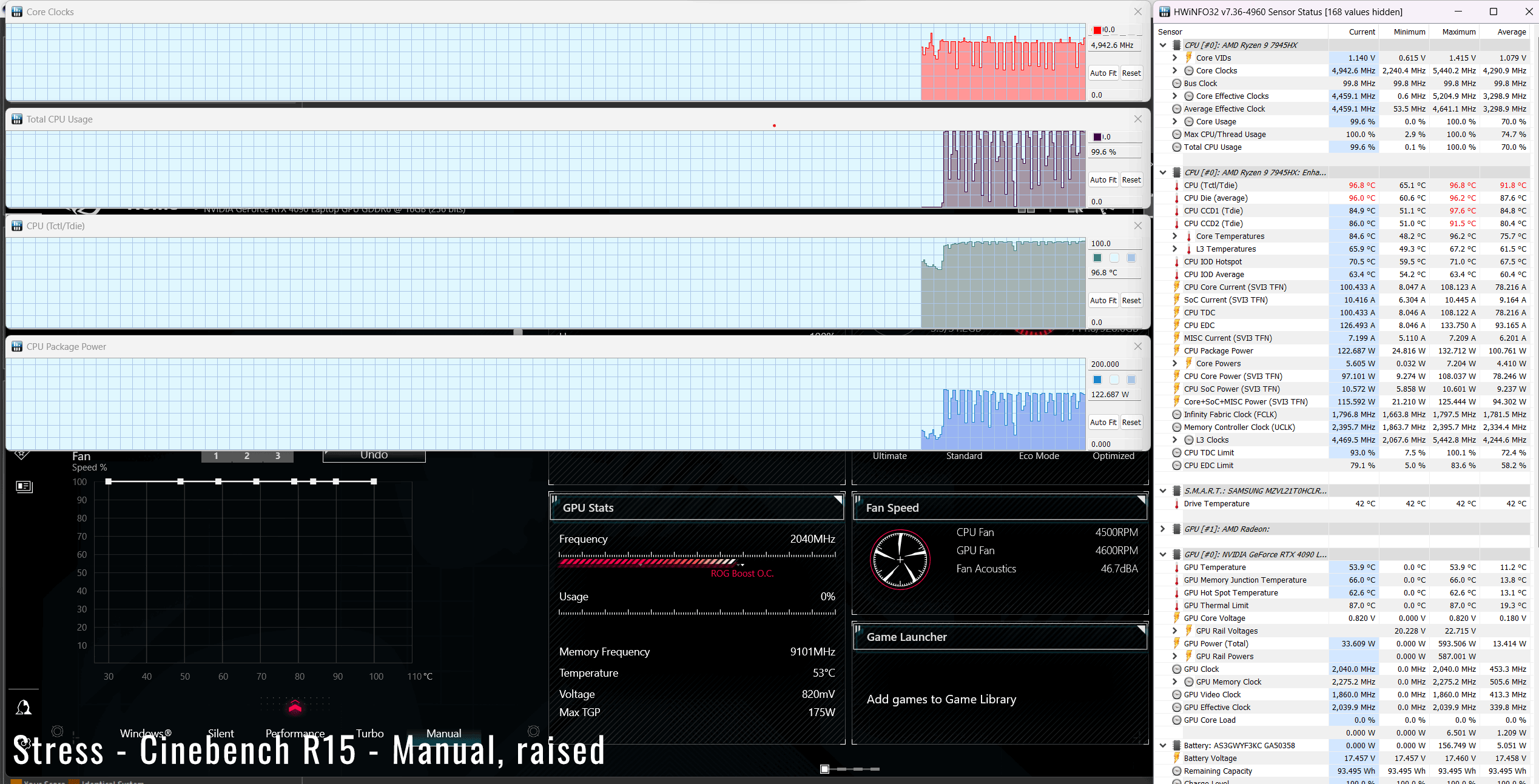Image resolution: width=1539 pixels, height=784 pixels.
Task: Expand the Core Clocks sensor row
Action: tap(1174, 70)
